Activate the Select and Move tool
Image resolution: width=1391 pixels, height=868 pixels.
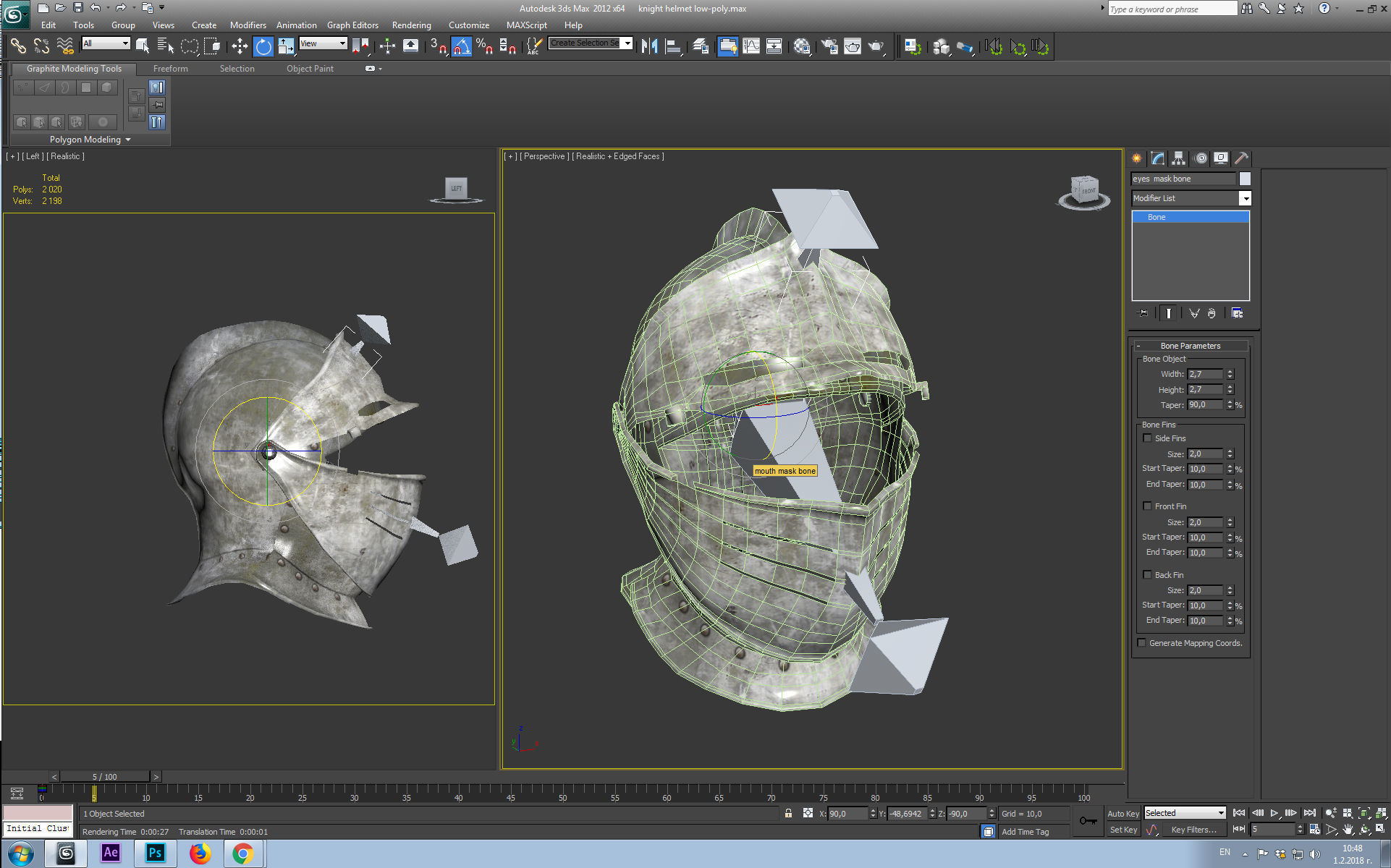(240, 47)
